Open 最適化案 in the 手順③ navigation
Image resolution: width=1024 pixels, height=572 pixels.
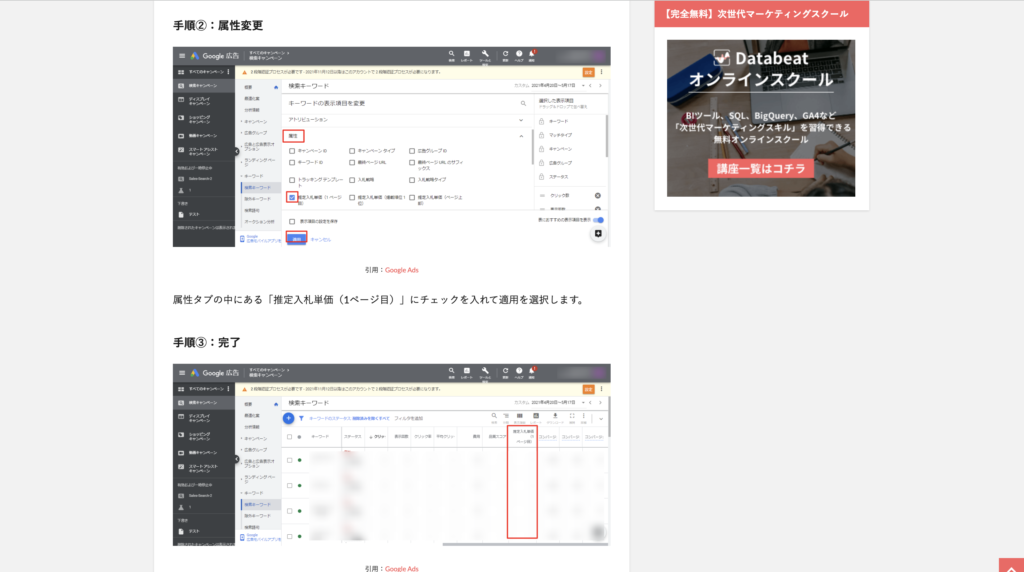[x=252, y=415]
